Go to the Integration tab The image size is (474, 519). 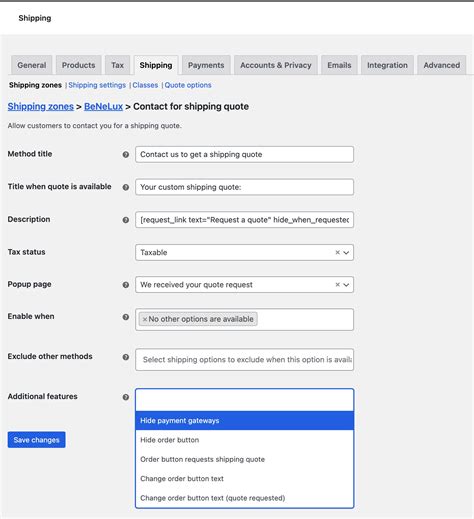coord(387,65)
